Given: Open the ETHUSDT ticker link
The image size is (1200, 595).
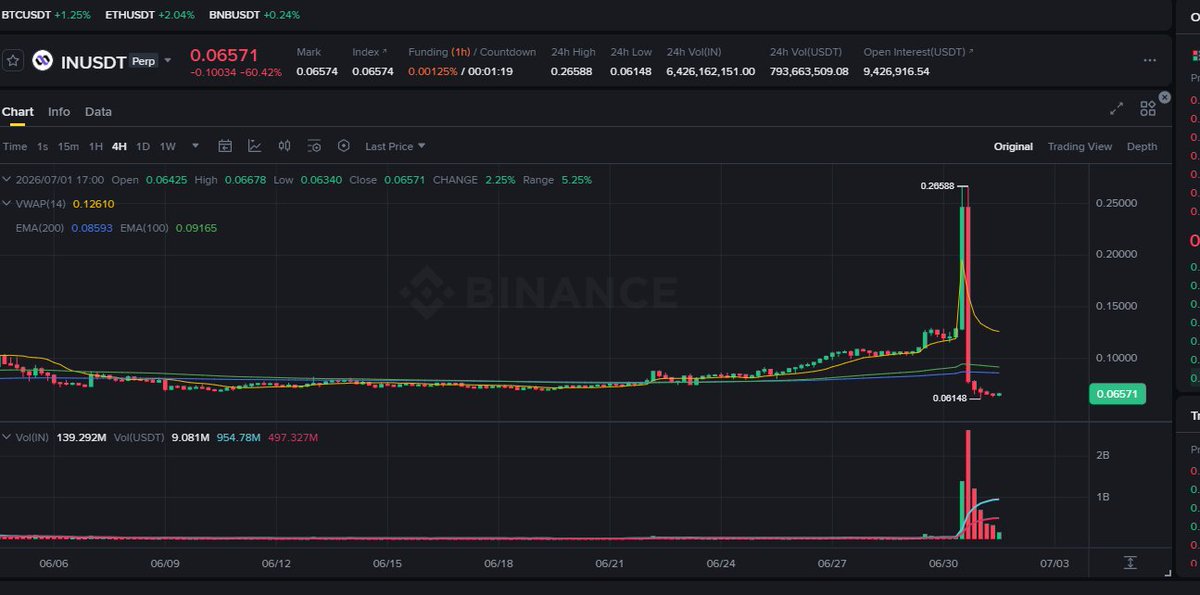Looking at the screenshot, I should click(150, 15).
